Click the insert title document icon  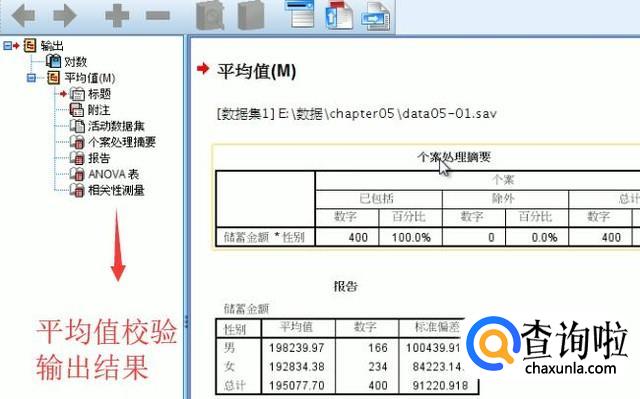click(x=339, y=15)
